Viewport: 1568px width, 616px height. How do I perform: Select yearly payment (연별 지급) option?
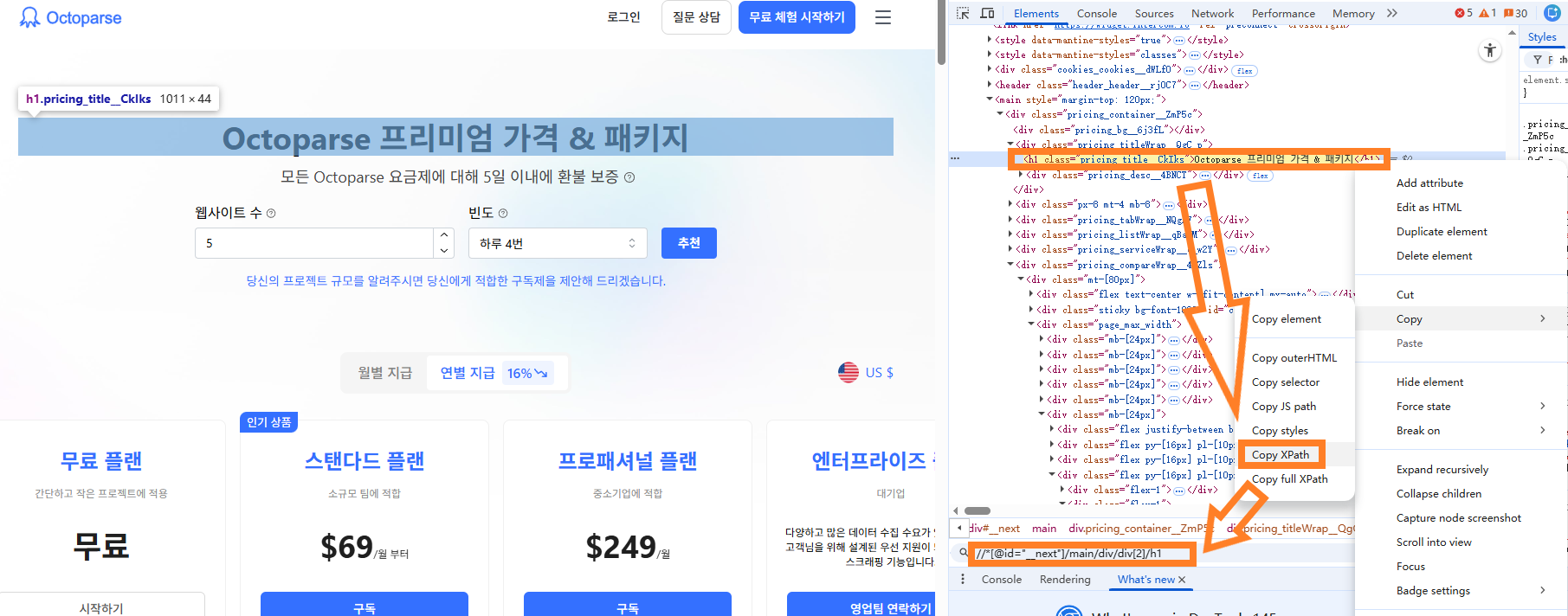(468, 373)
